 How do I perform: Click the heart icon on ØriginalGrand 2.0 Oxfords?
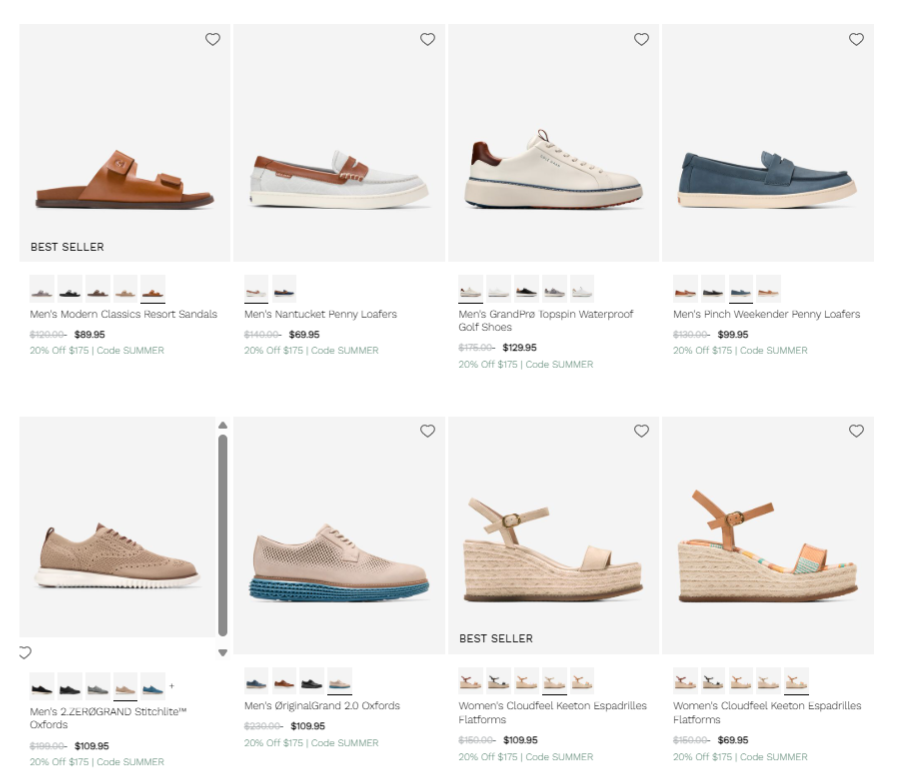coord(427,431)
